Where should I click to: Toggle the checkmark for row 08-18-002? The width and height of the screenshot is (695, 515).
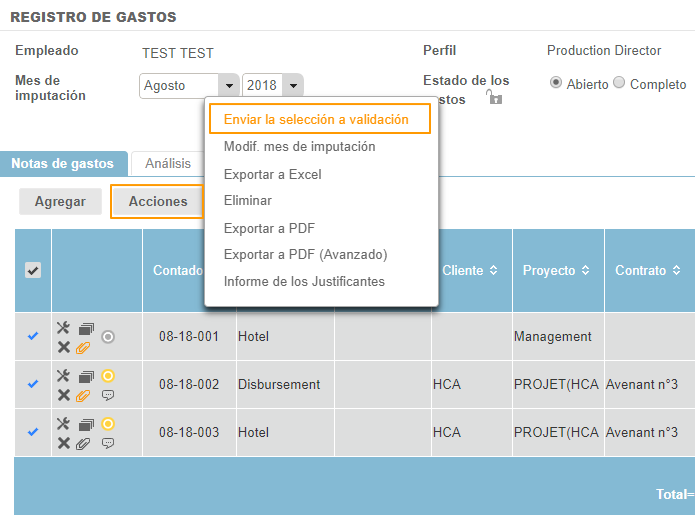(33, 384)
